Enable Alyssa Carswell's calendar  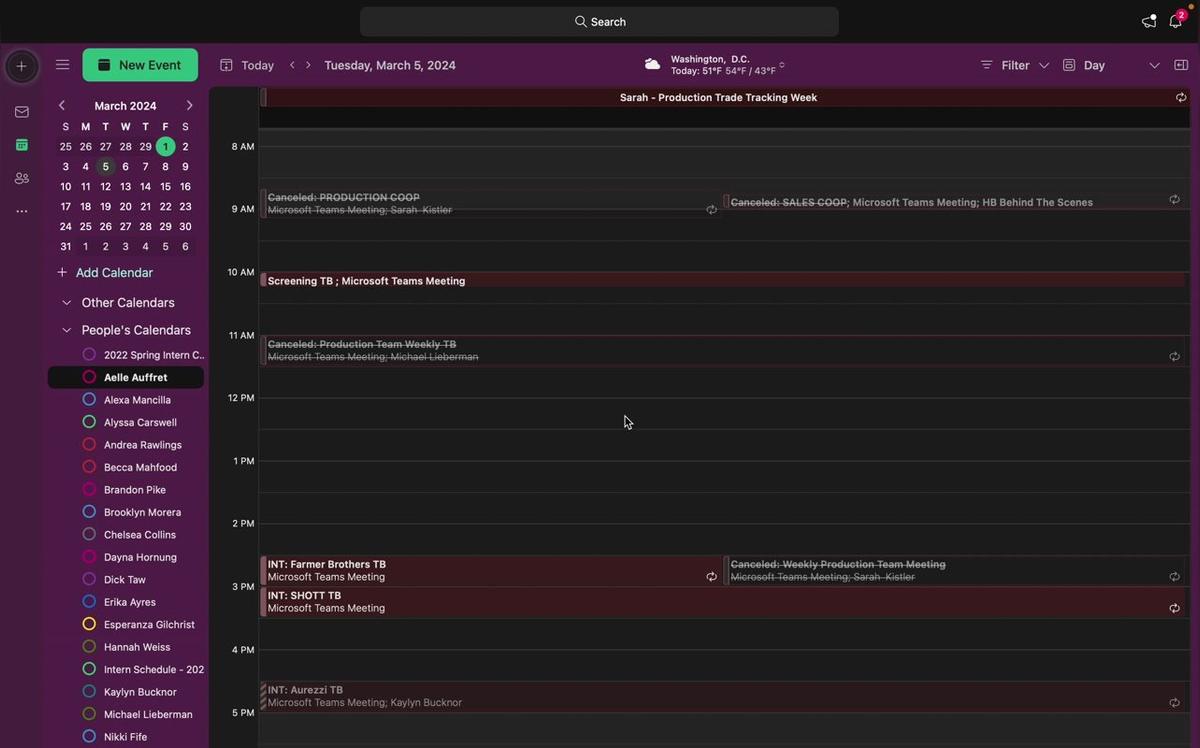89,422
